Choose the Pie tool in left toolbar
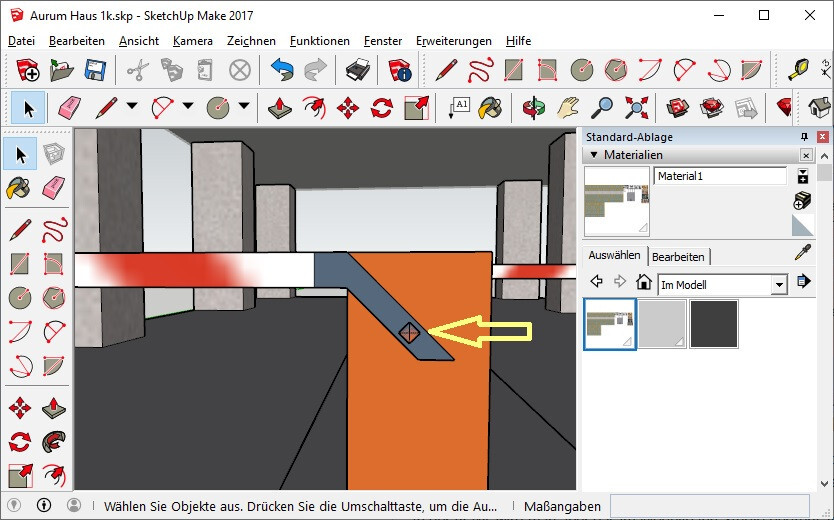The image size is (834, 520). tap(54, 365)
